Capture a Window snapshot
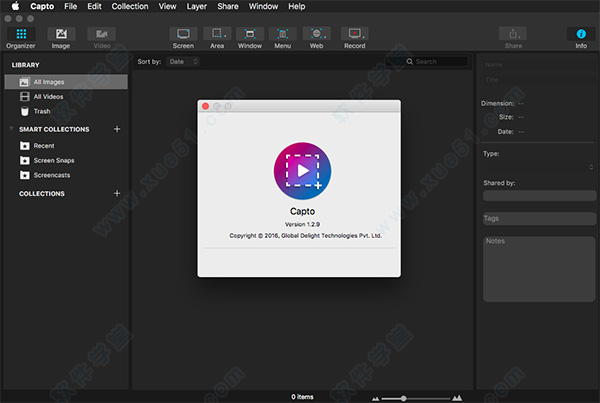600x403 pixels. tap(250, 38)
